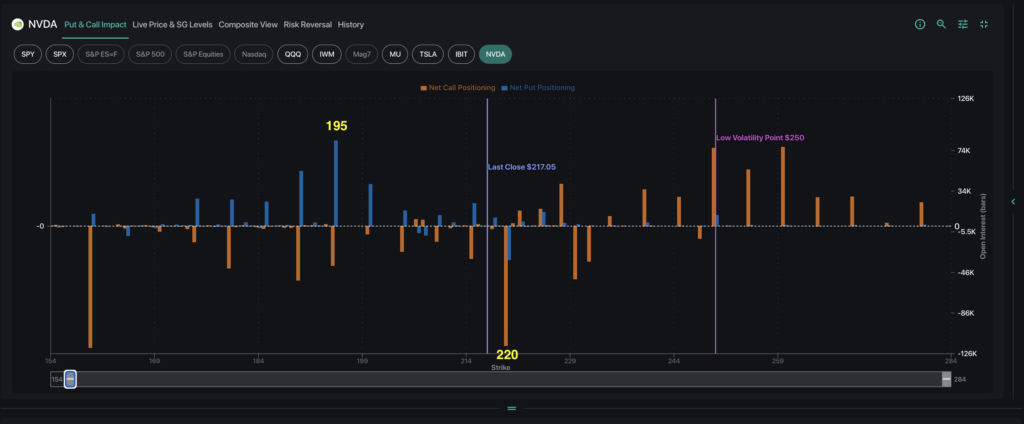Select the highlighted NVDA chip
This screenshot has width=1024, height=424.
495,54
